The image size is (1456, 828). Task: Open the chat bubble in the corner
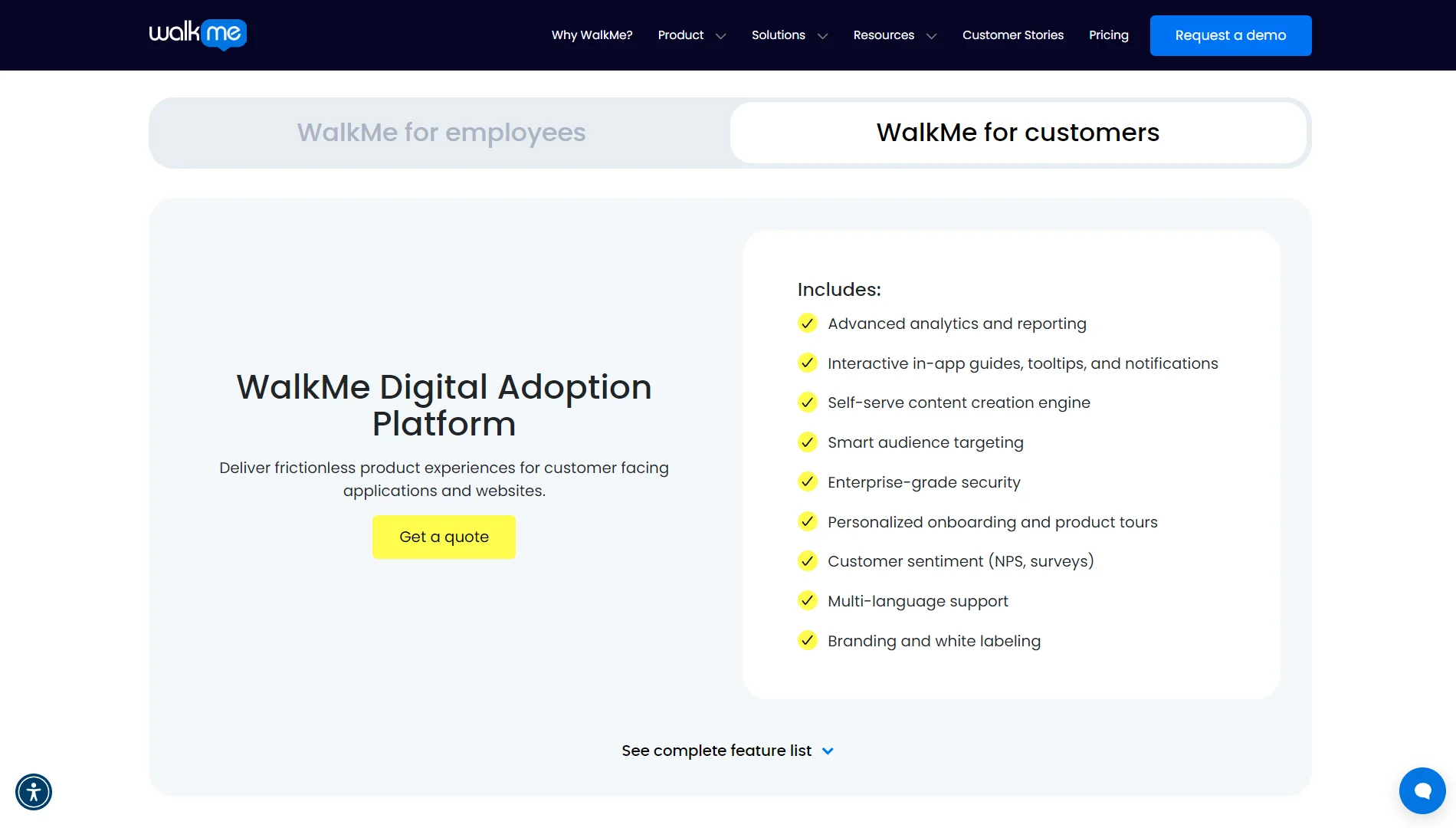click(x=1422, y=790)
